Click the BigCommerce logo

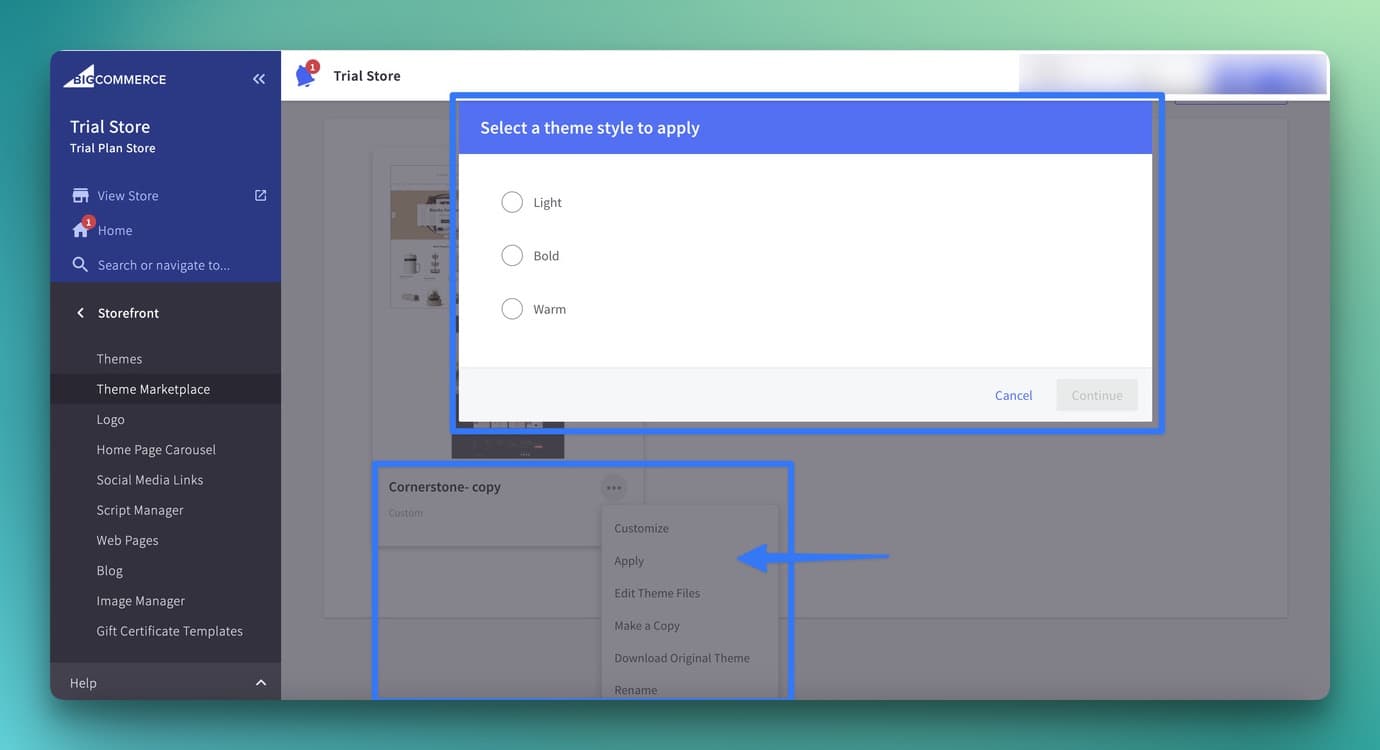pos(115,78)
